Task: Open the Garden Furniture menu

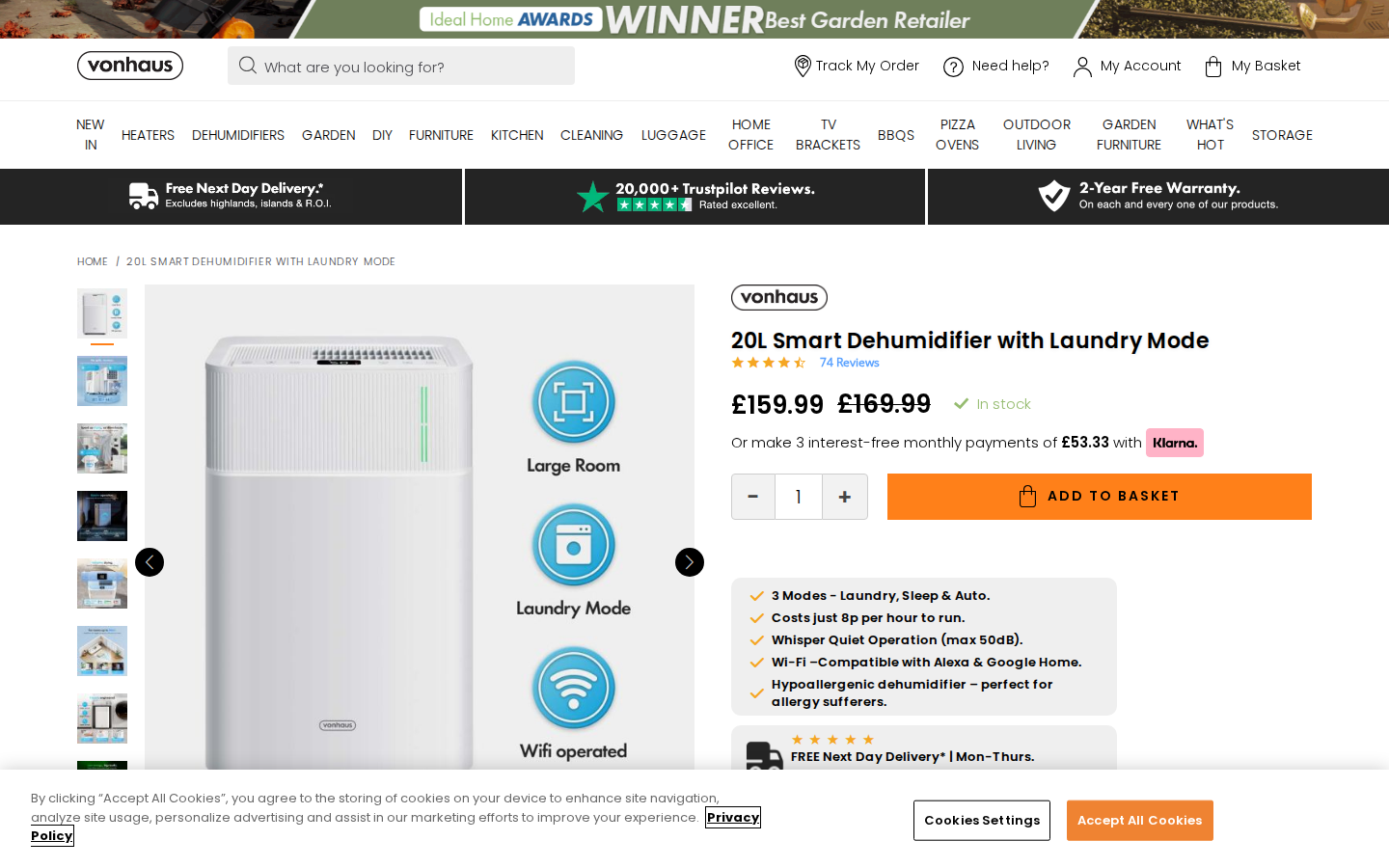Action: [x=1129, y=135]
